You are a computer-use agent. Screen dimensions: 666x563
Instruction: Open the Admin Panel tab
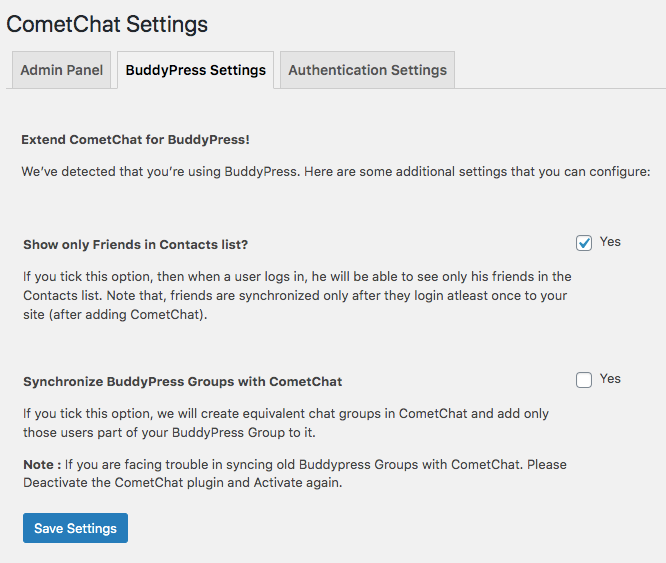61,70
